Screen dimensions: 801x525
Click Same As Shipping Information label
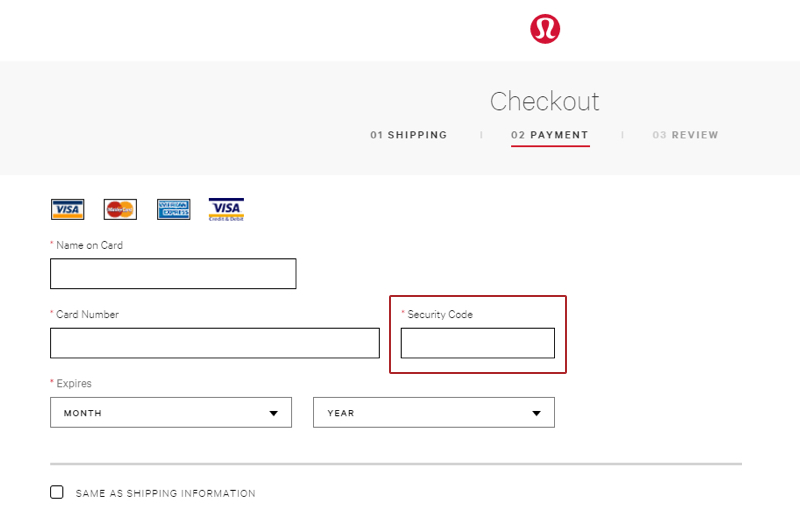click(x=166, y=493)
